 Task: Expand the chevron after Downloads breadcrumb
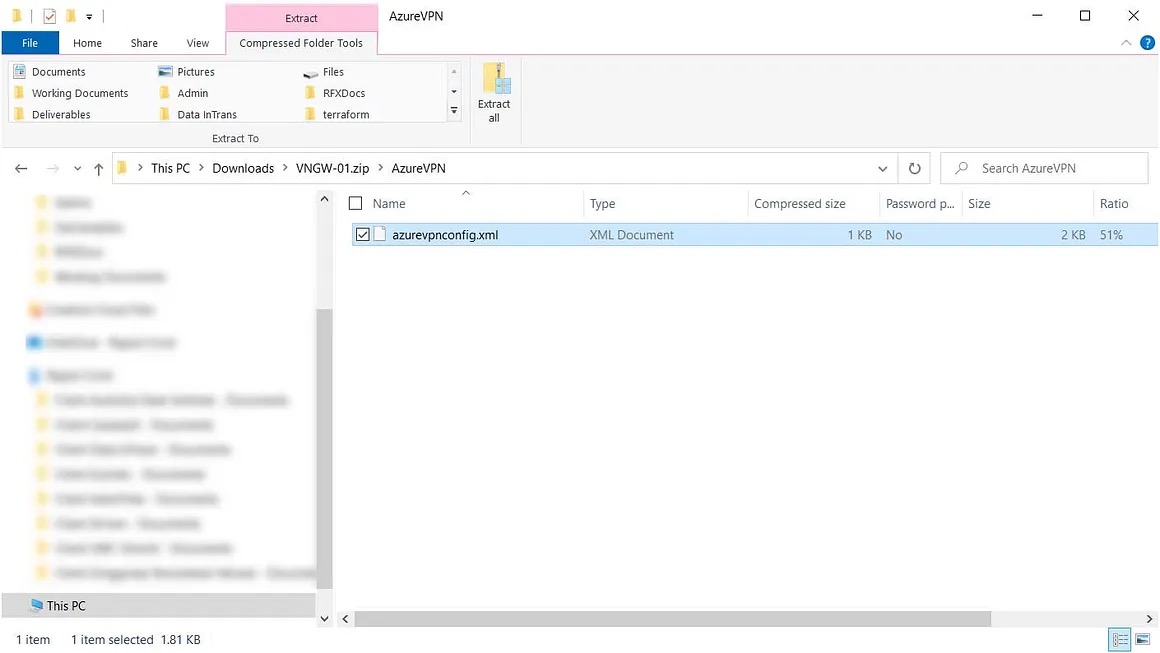285,169
